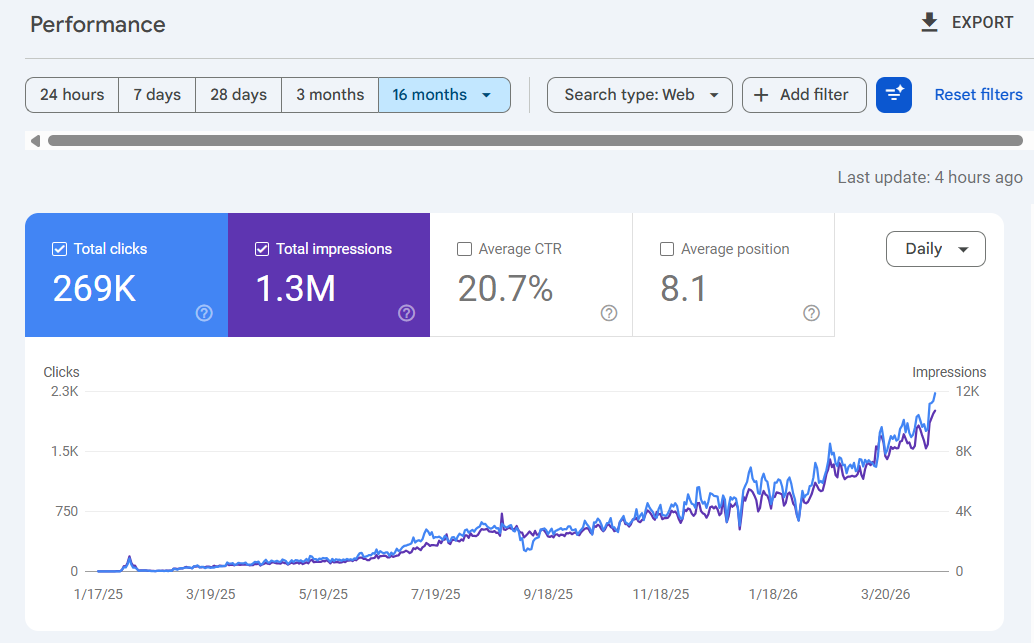Click the Reset filters link
Image resolution: width=1034 pixels, height=643 pixels.
tap(978, 95)
